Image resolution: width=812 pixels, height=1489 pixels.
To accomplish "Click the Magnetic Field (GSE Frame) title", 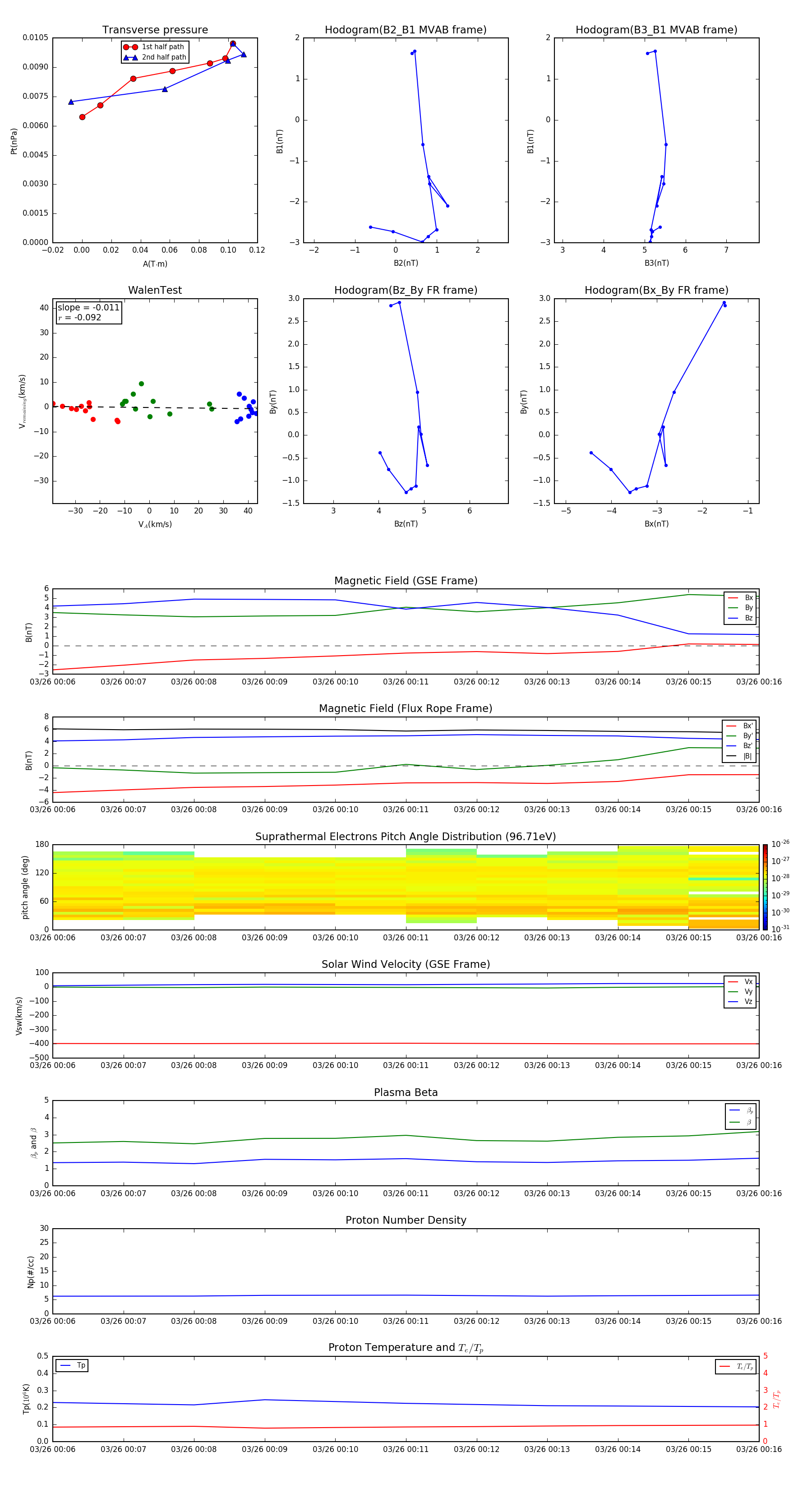I will point(406,581).
